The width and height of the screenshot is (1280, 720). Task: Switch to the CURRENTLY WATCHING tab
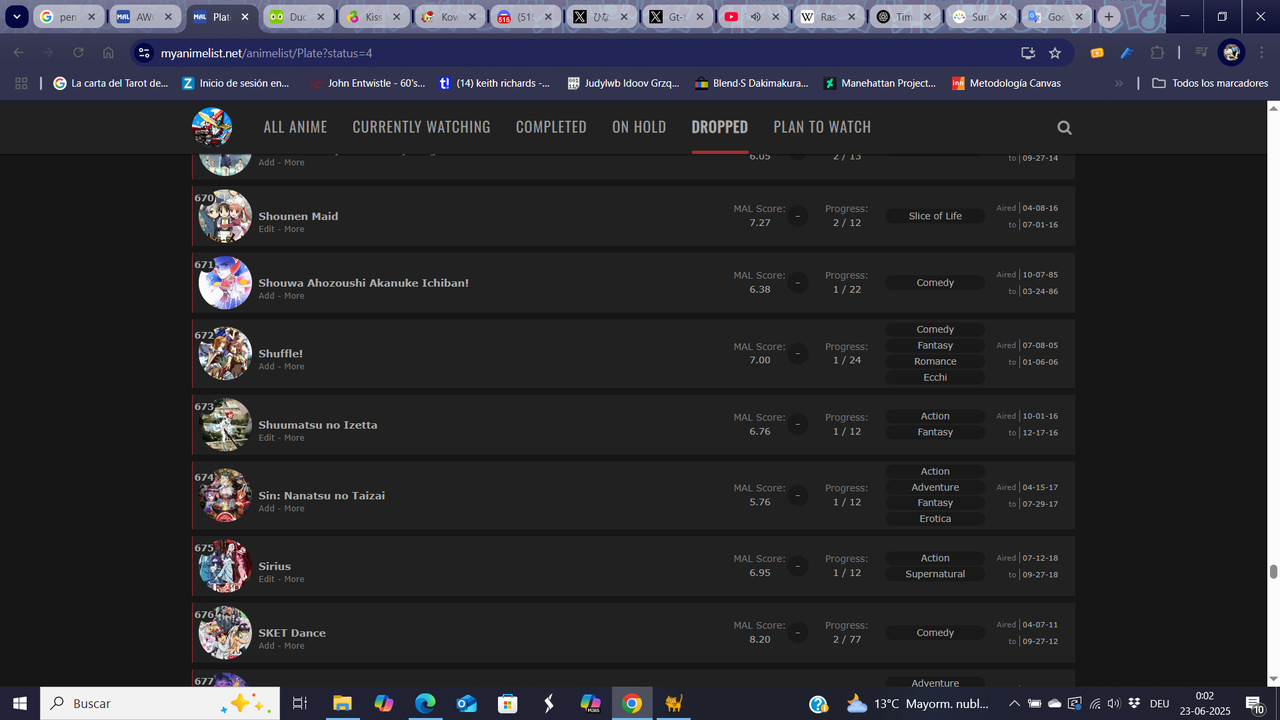[x=421, y=127]
